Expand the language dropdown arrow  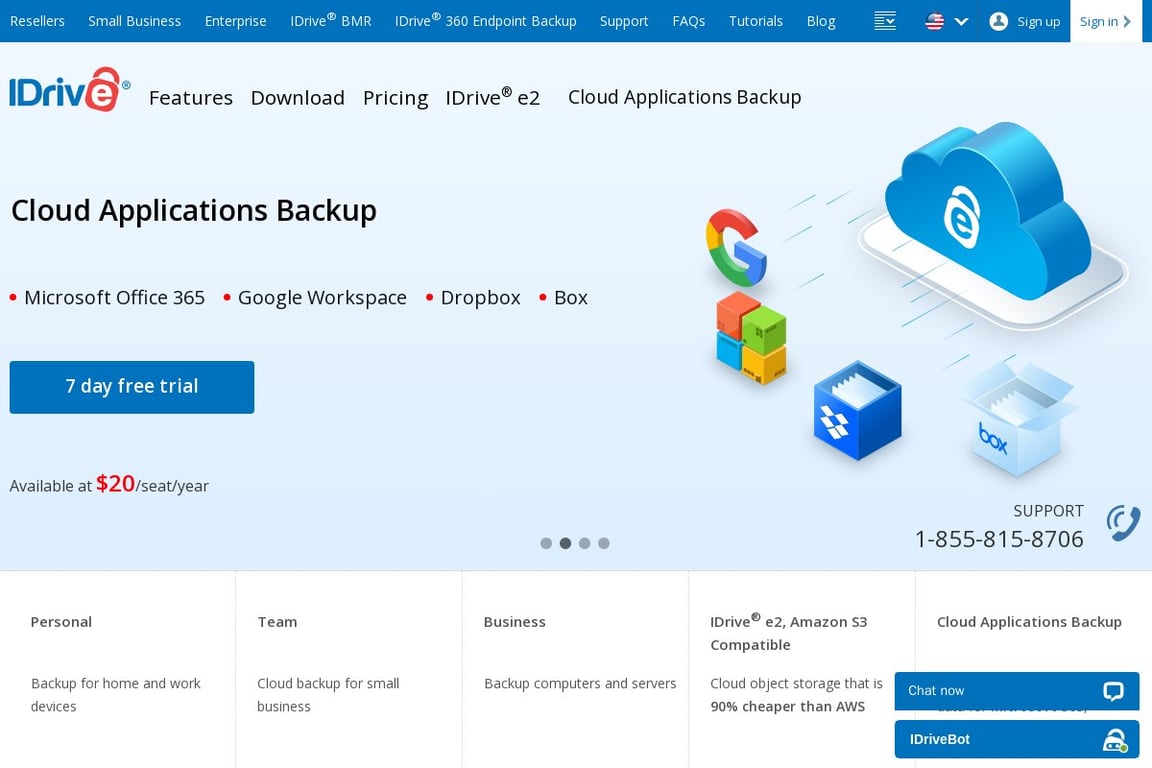click(961, 22)
